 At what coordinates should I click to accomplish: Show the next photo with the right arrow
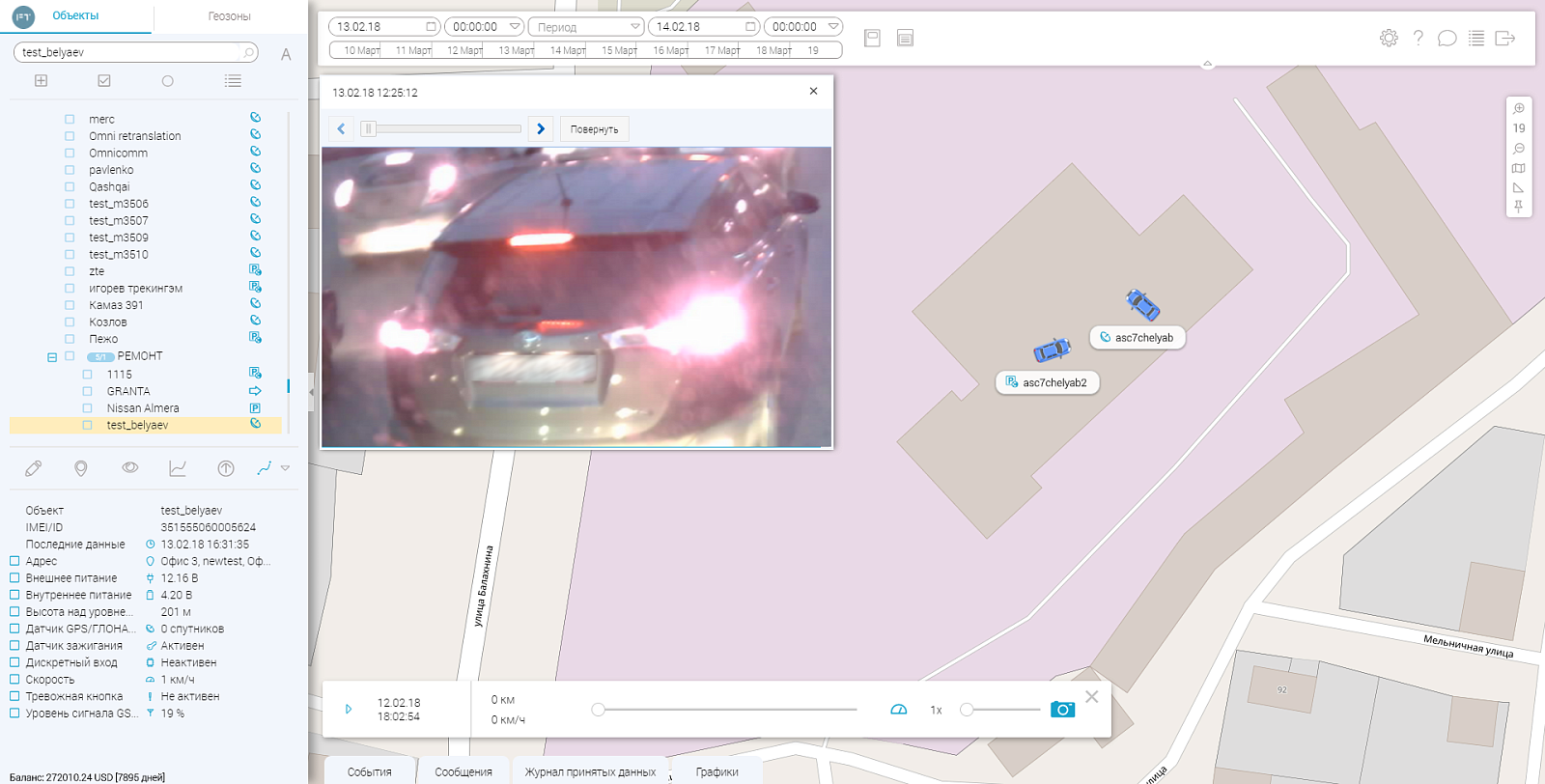pyautogui.click(x=541, y=128)
